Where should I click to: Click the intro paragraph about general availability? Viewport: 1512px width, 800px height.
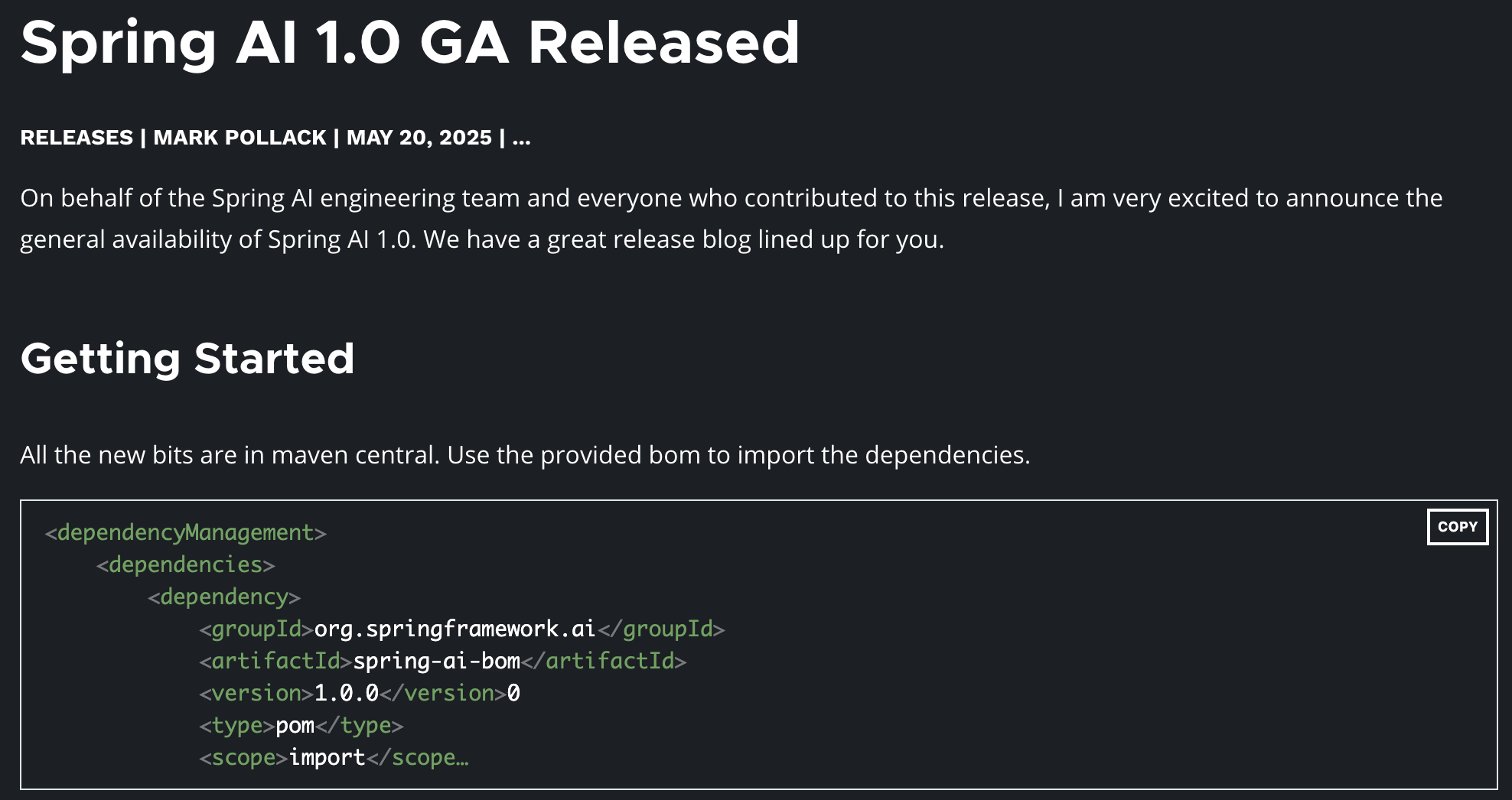point(732,219)
